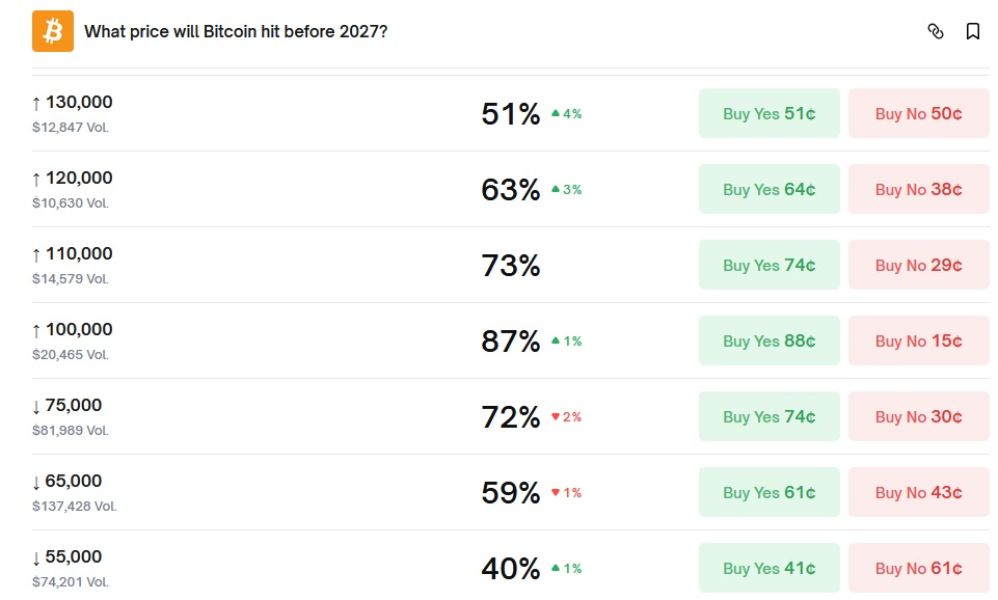Click the Bitcoin market logo icon
Viewport: 998px width, 600px height.
[55, 32]
